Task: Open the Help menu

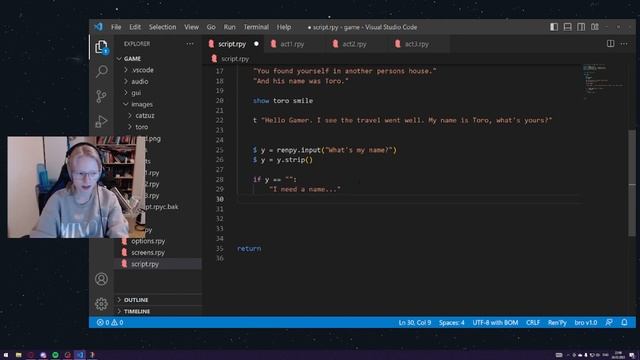Action: (x=284, y=27)
